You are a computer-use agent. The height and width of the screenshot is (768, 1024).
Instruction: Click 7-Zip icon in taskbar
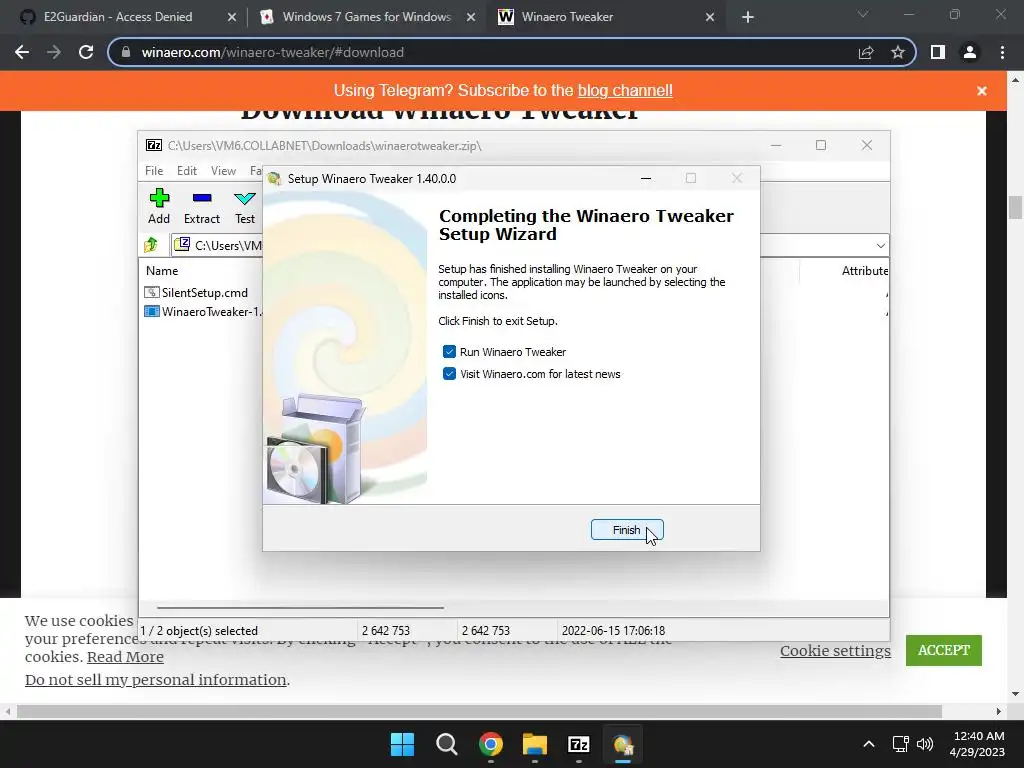tap(579, 744)
